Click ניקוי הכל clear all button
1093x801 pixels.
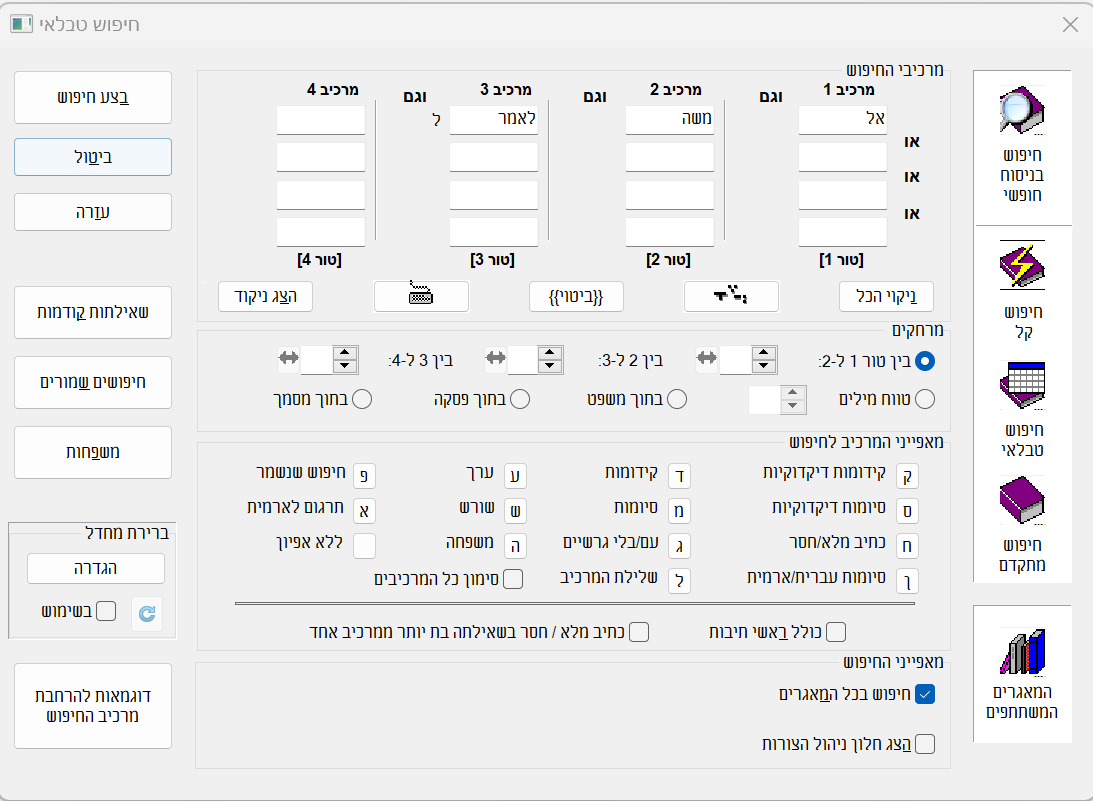coord(886,296)
